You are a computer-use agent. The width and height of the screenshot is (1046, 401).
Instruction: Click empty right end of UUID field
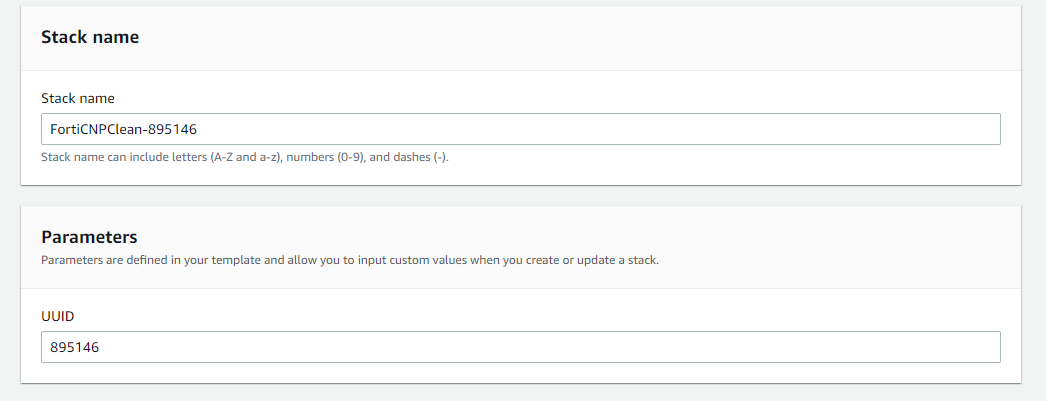900,347
